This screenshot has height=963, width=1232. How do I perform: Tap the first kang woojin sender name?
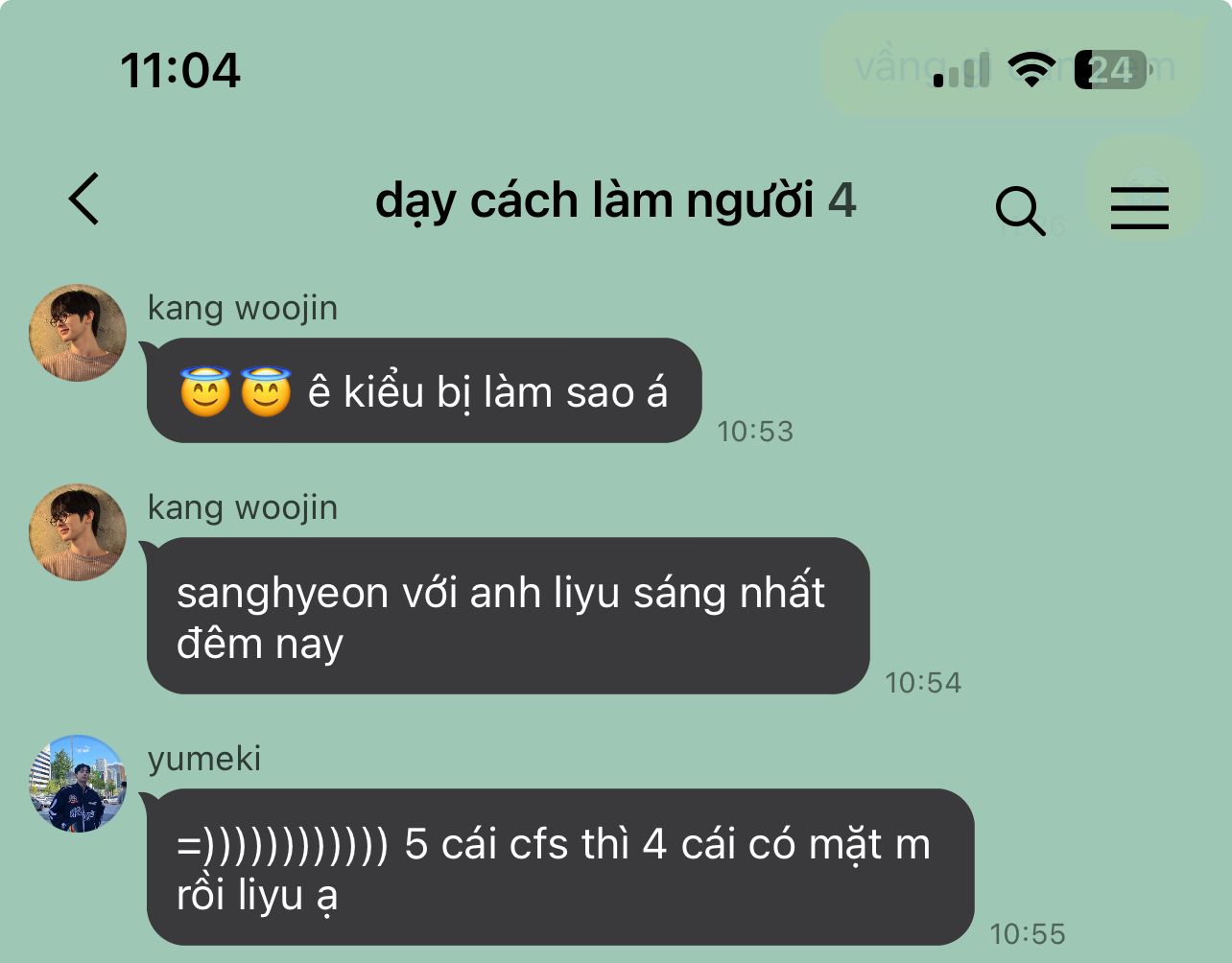[x=243, y=308]
